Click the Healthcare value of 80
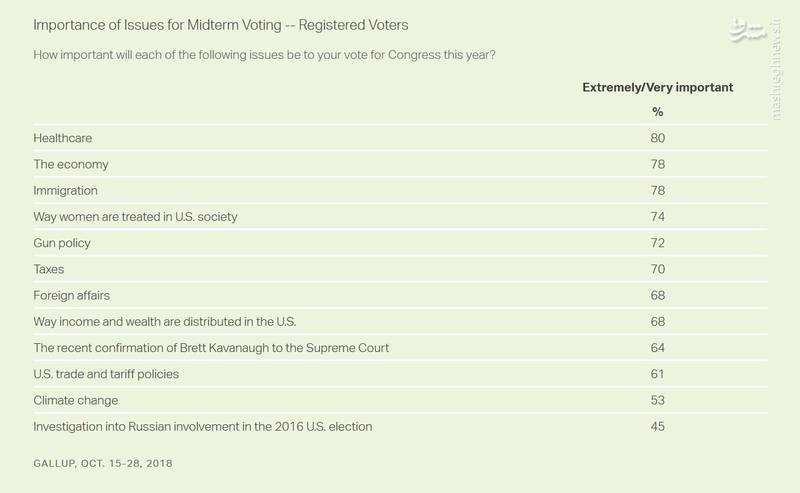The height and width of the screenshot is (493, 800). pos(657,138)
